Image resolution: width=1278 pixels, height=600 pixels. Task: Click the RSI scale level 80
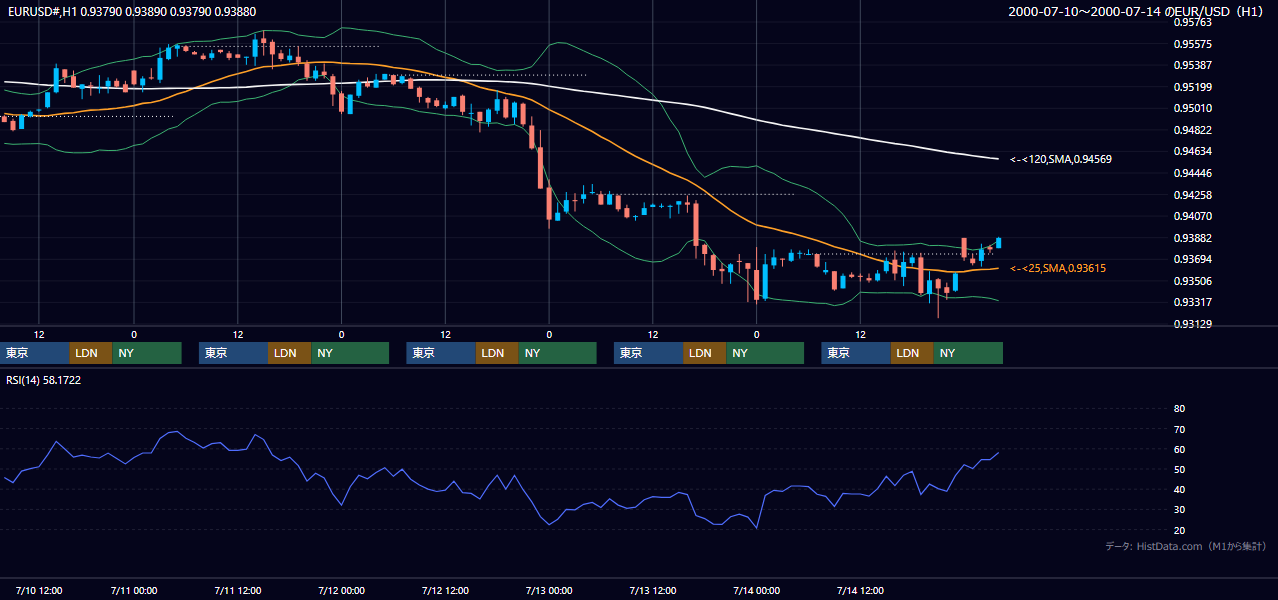1179,409
